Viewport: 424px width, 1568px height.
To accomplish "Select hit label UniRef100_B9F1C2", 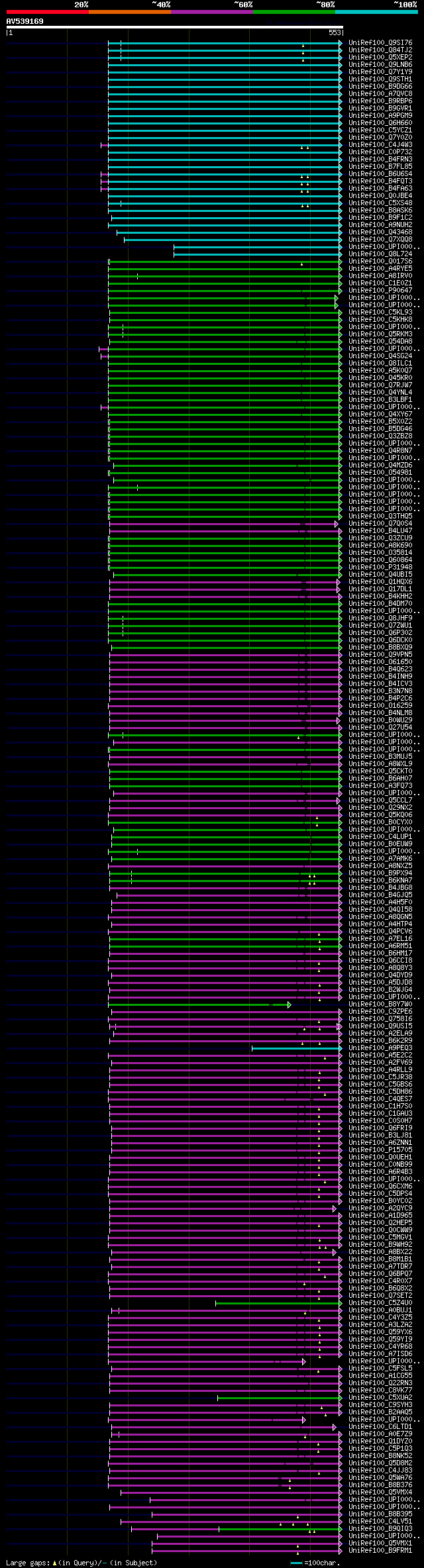I will 380,217.
